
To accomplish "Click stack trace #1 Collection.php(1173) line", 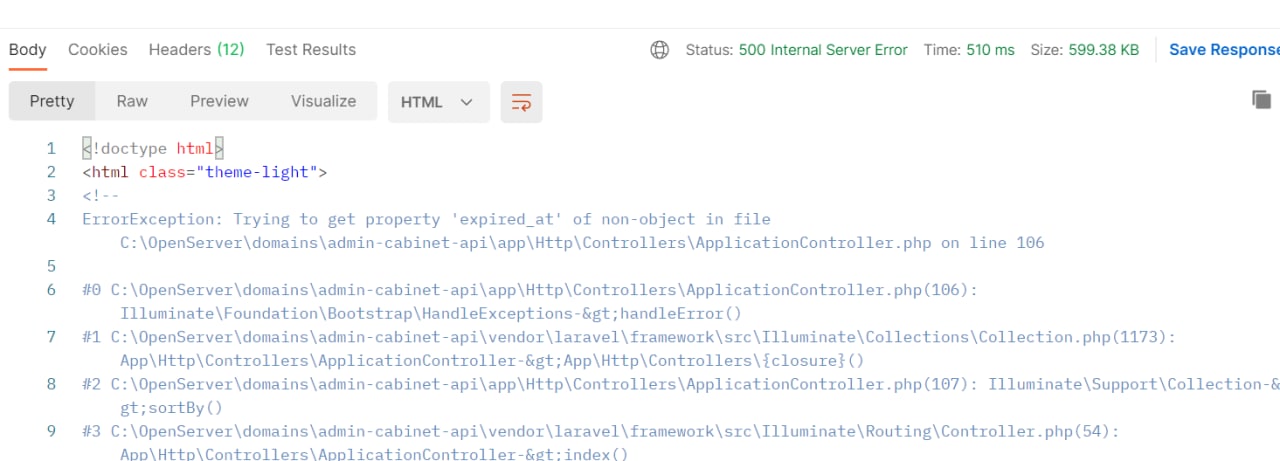I will (x=629, y=337).
